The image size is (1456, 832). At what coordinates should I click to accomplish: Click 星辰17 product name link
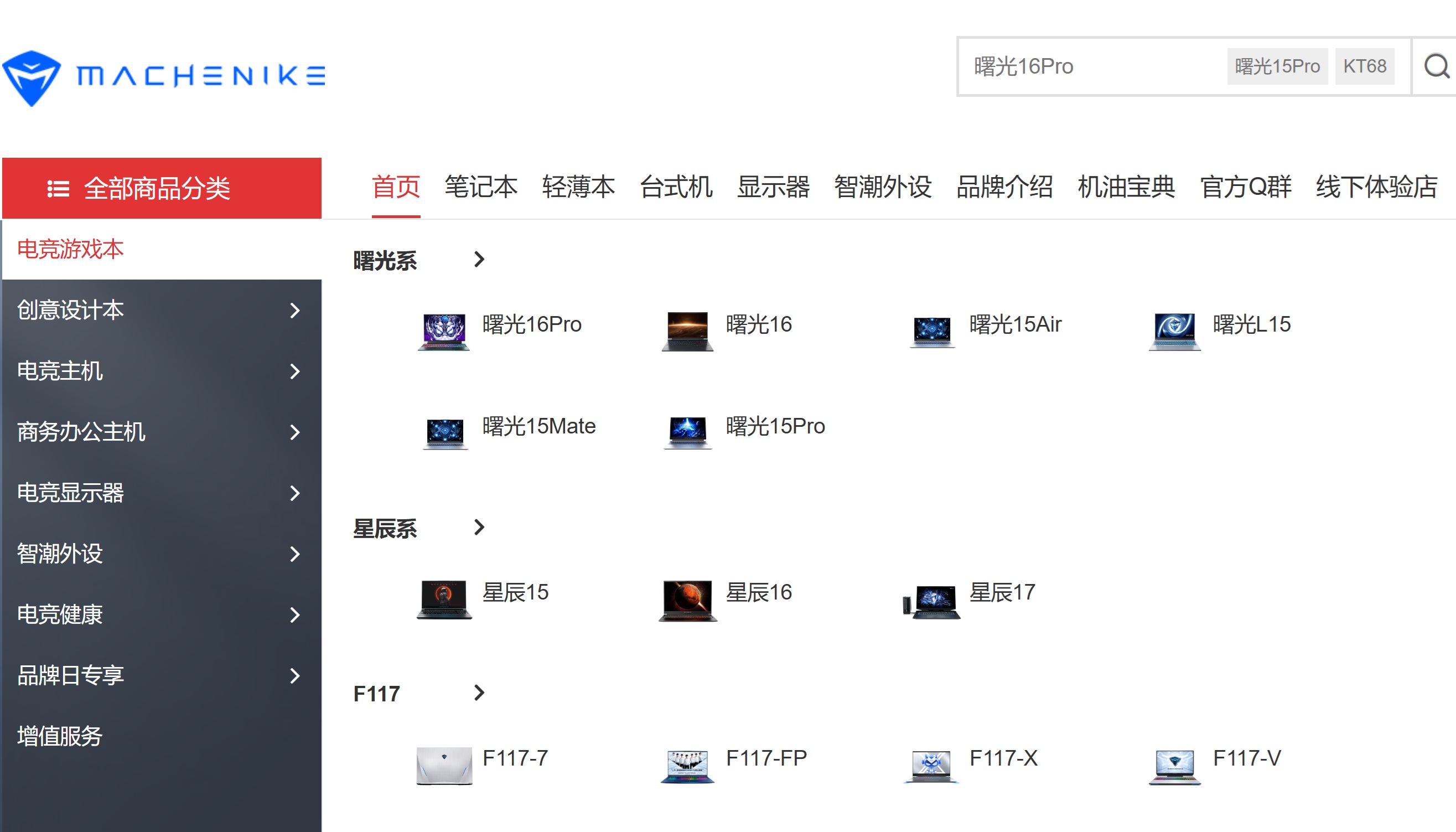(x=1002, y=592)
